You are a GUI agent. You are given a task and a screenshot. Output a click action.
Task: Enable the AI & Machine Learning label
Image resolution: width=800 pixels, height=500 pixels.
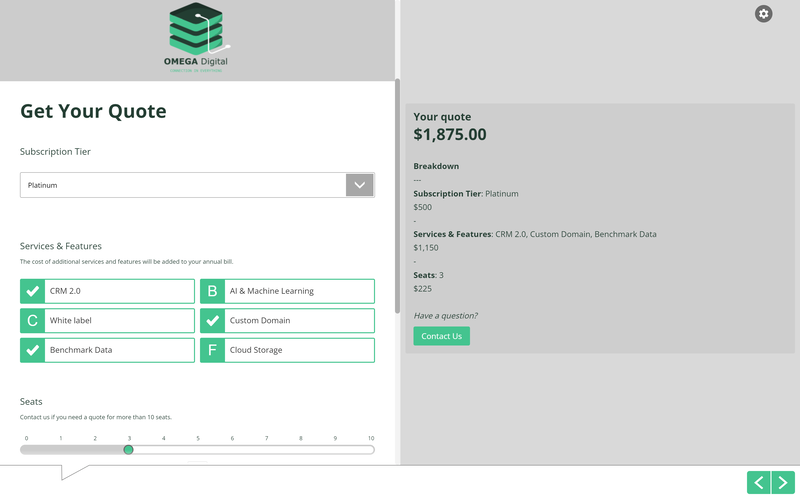click(271, 291)
